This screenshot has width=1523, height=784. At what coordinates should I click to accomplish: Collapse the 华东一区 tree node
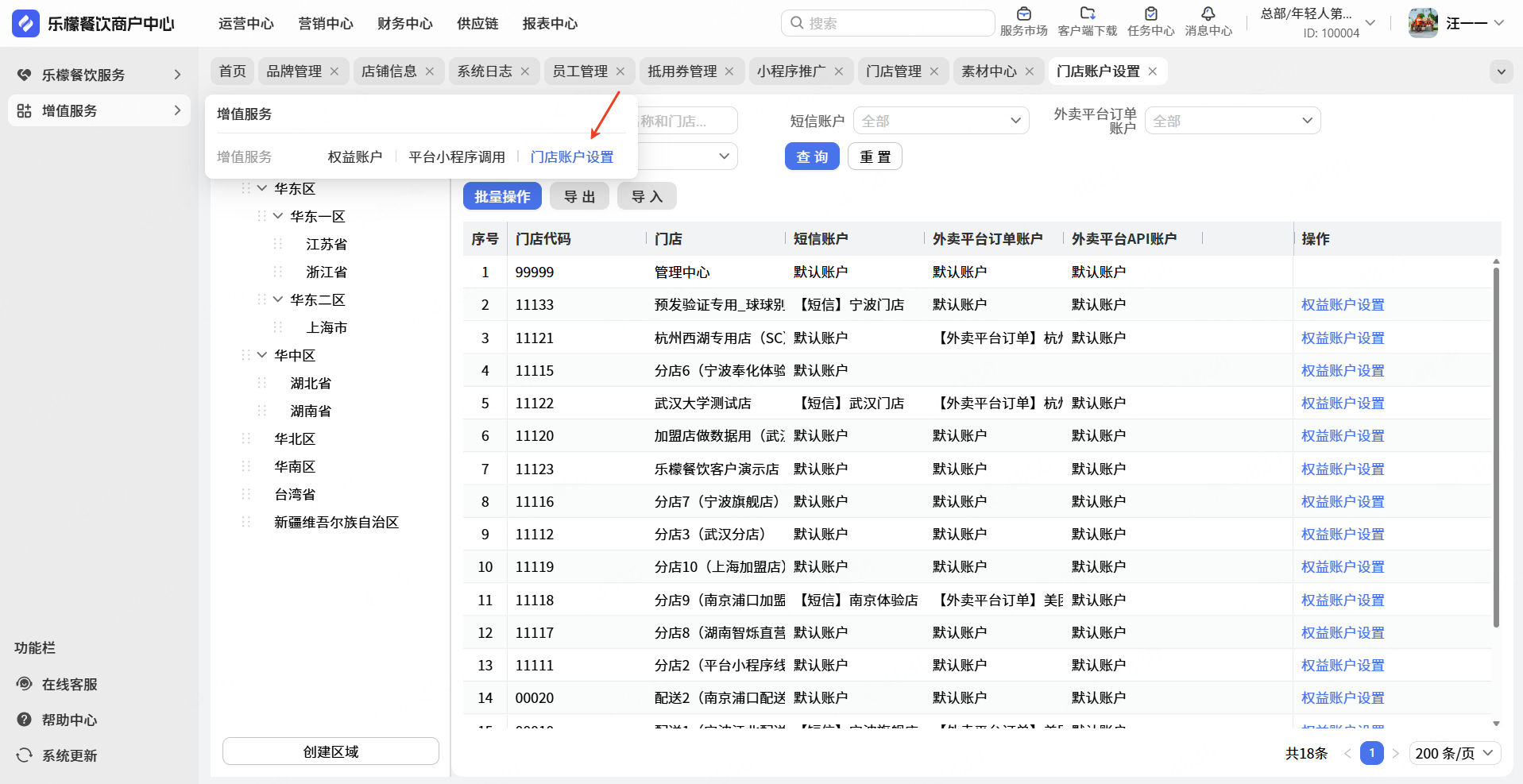coord(278,216)
